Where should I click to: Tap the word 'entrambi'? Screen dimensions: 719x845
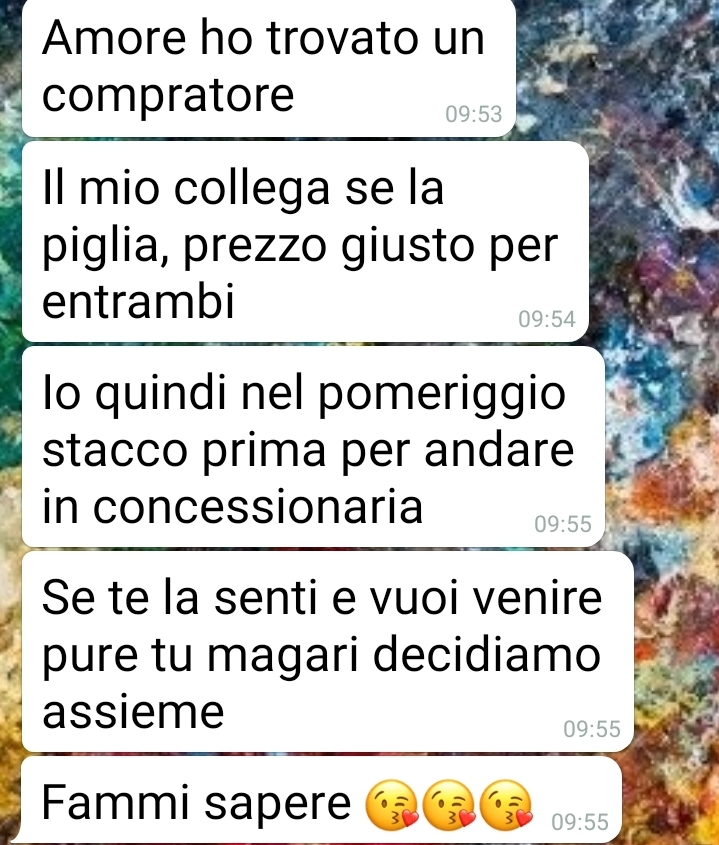click(138, 300)
